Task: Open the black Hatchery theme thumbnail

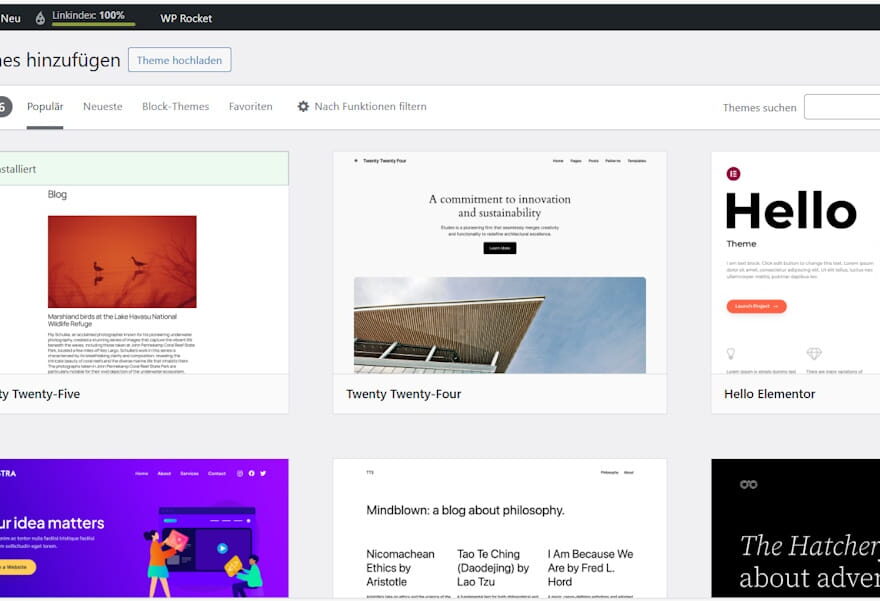Action: point(796,528)
